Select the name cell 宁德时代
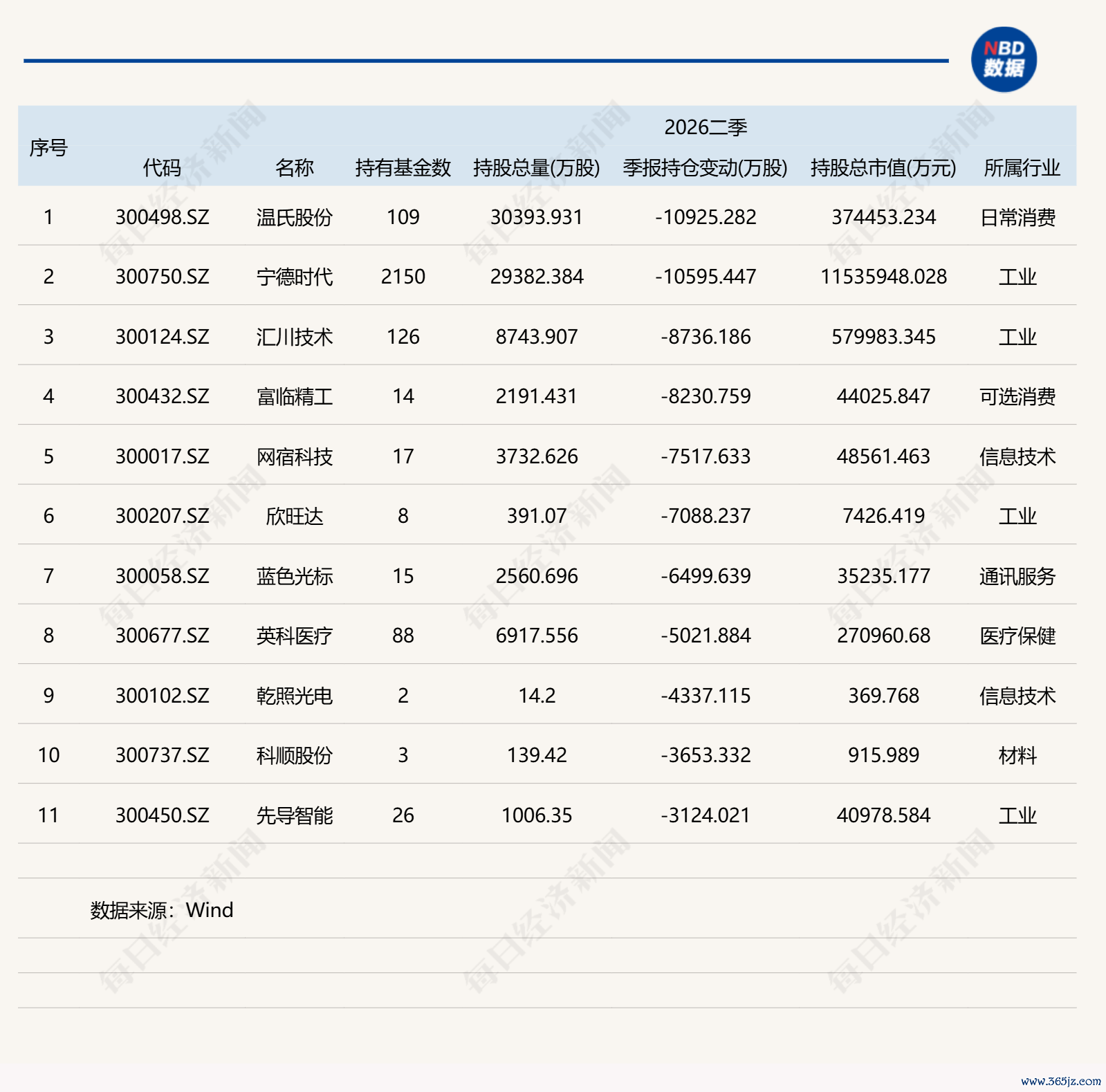The image size is (1106, 1092). (295, 277)
